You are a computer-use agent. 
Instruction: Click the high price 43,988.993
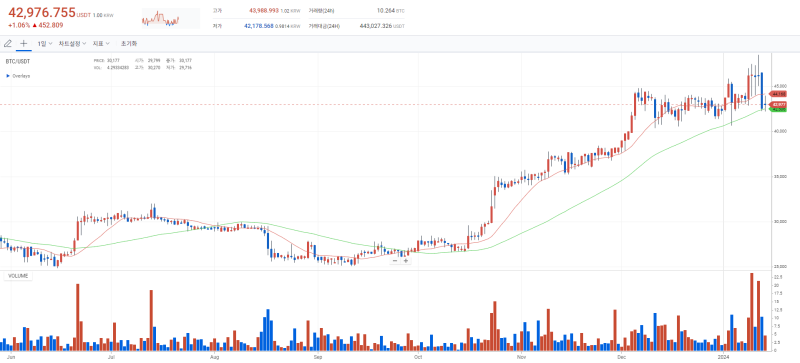(x=264, y=10)
